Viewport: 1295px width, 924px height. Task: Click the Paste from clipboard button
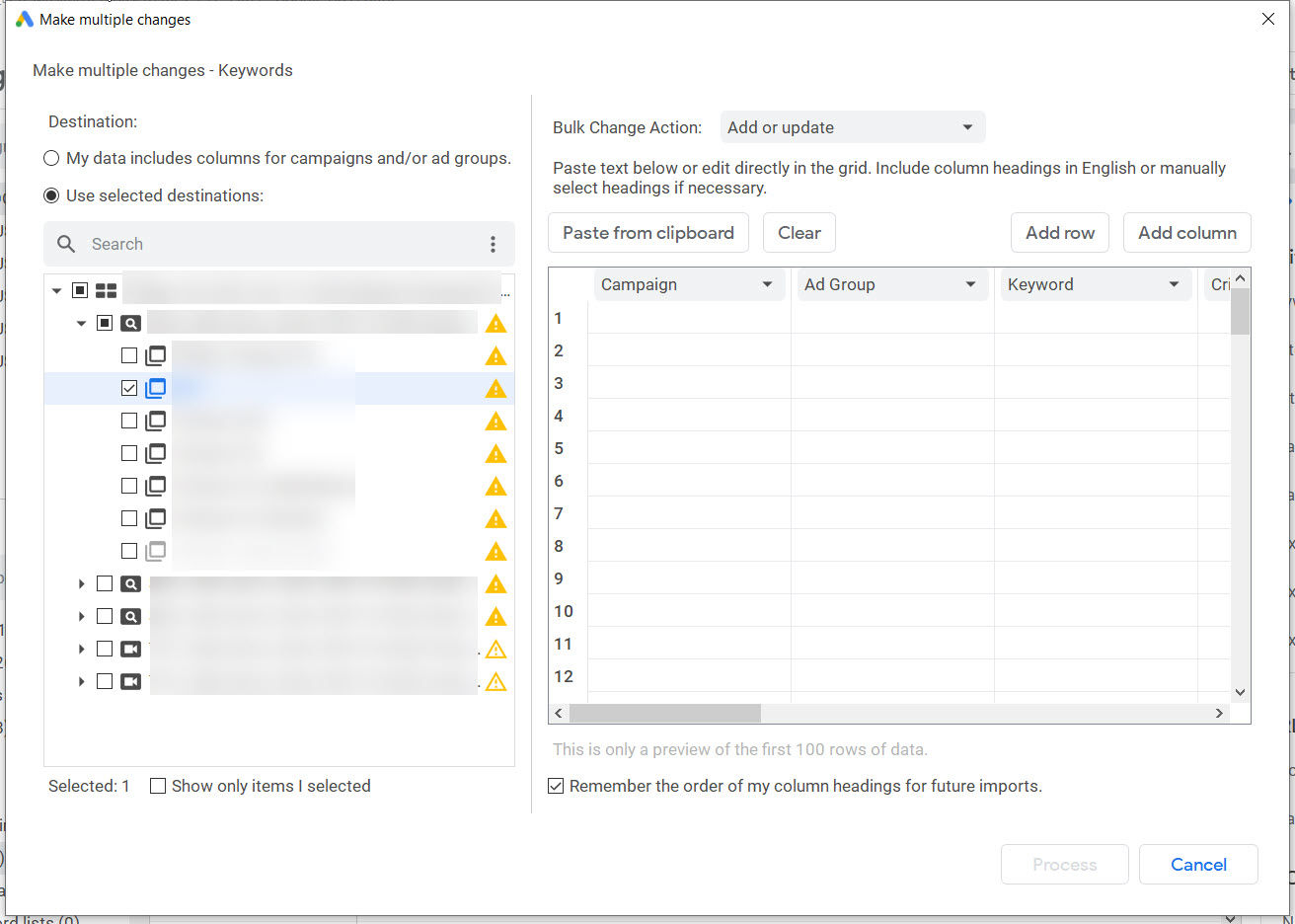647,233
